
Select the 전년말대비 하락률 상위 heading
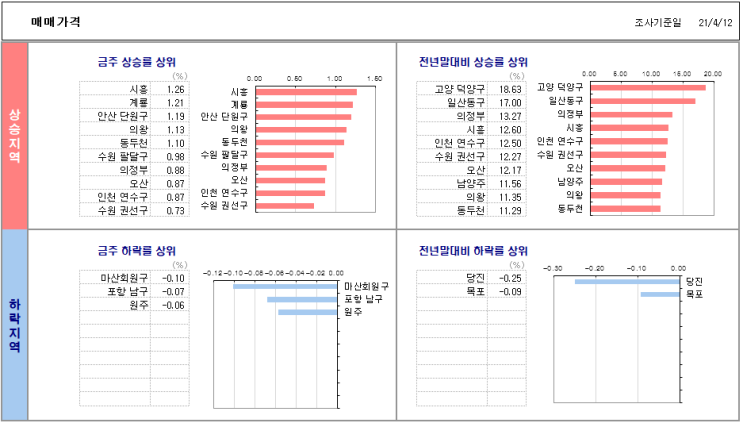click(473, 251)
